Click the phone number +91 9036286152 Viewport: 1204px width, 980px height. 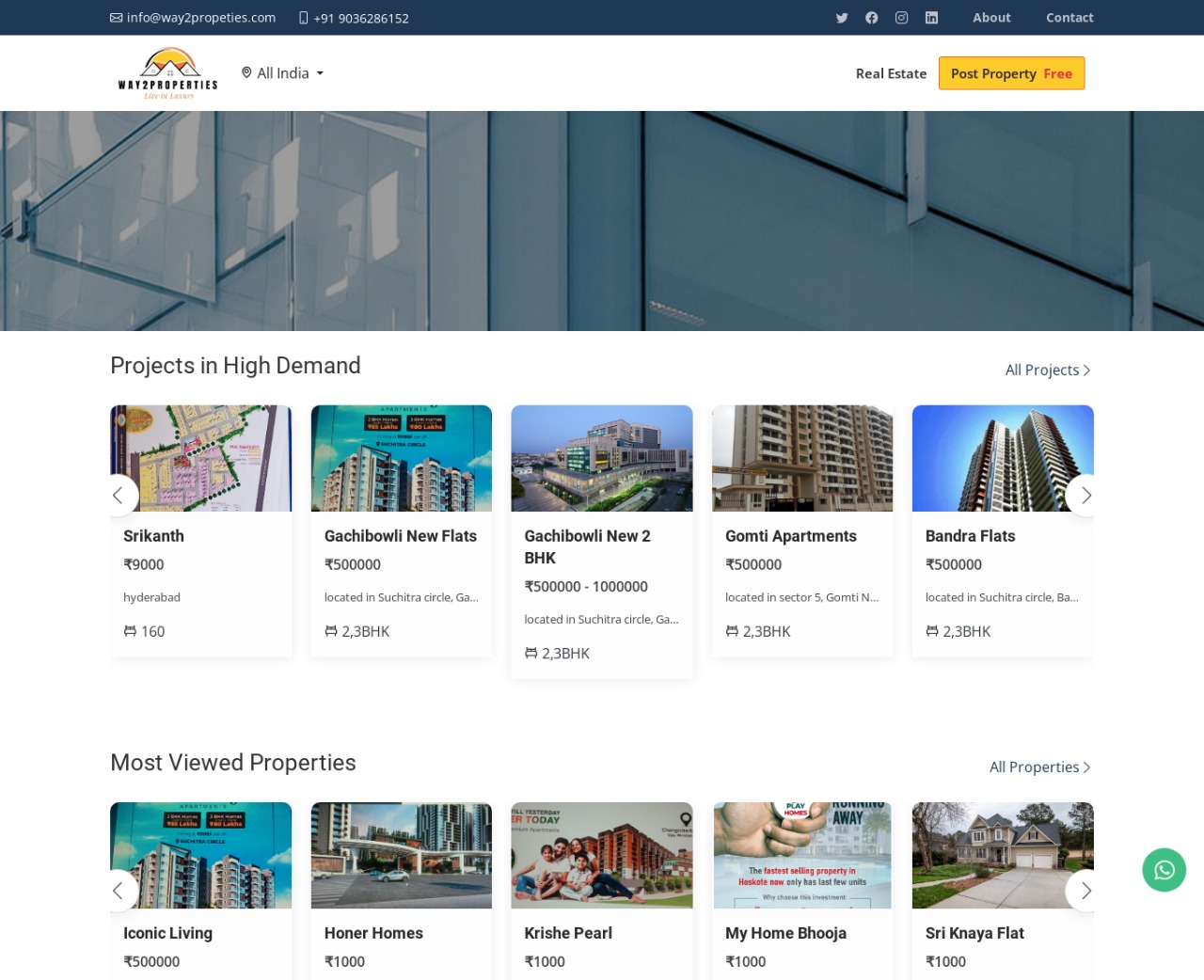point(361,18)
